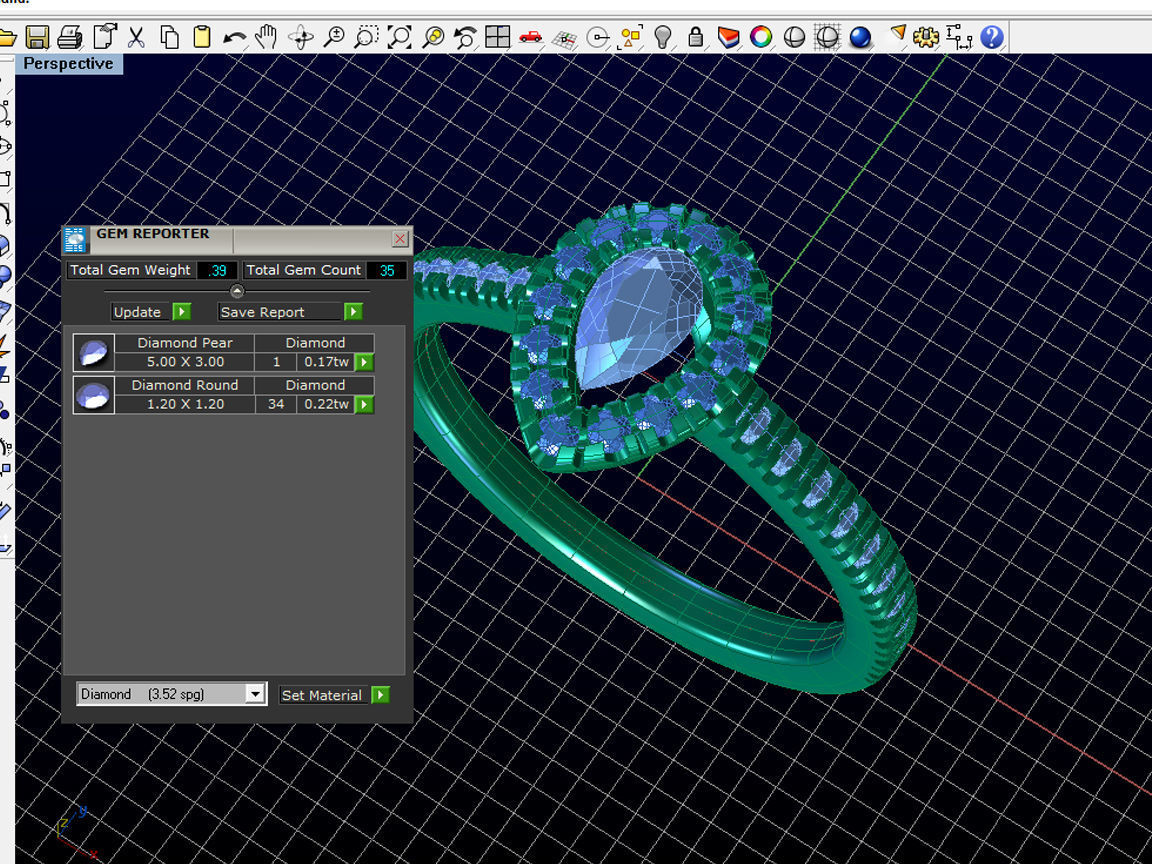
Task: Click the Select Objects shapes icon
Action: 631,37
